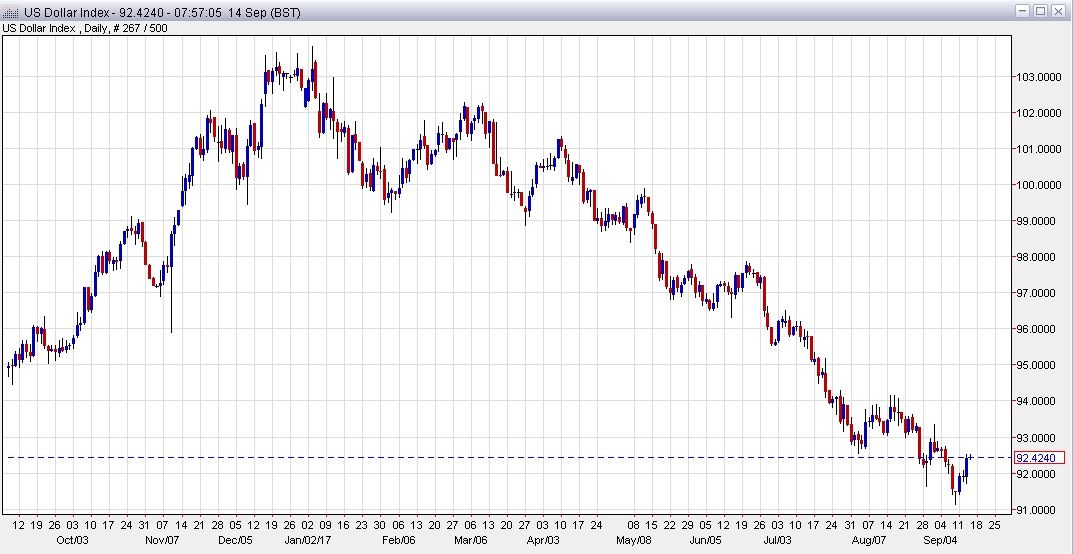Viewport: 1073px width, 554px height.
Task: Click the 94.0000 price axis label
Action: tap(1040, 401)
